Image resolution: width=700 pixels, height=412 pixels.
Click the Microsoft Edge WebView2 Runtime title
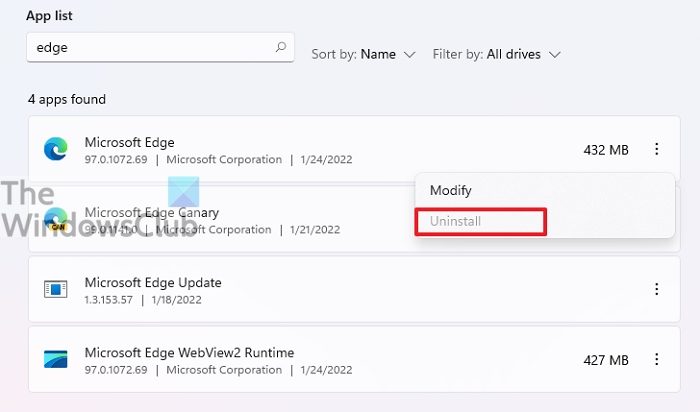[x=189, y=352]
